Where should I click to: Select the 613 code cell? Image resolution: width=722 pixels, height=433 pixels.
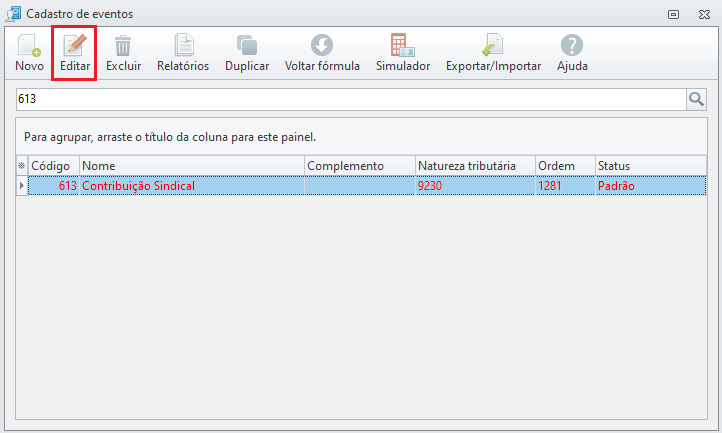[54, 186]
